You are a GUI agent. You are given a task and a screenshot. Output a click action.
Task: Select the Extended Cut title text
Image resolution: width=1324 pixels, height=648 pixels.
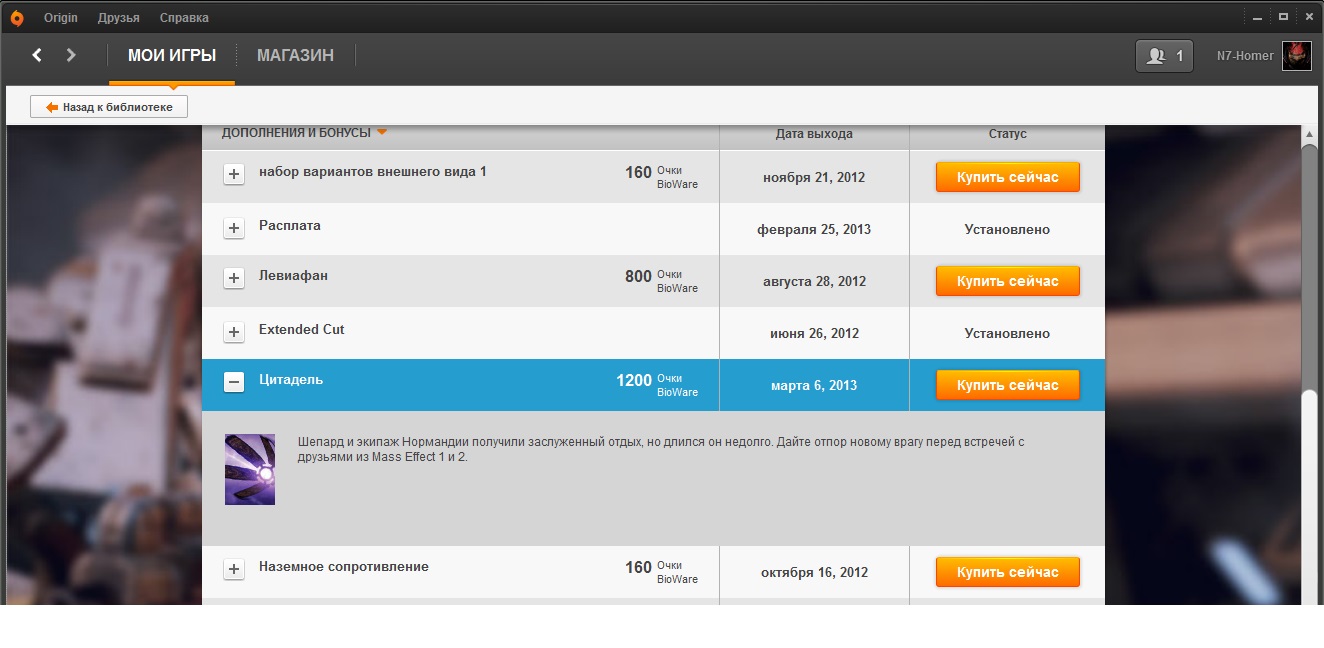click(x=301, y=329)
